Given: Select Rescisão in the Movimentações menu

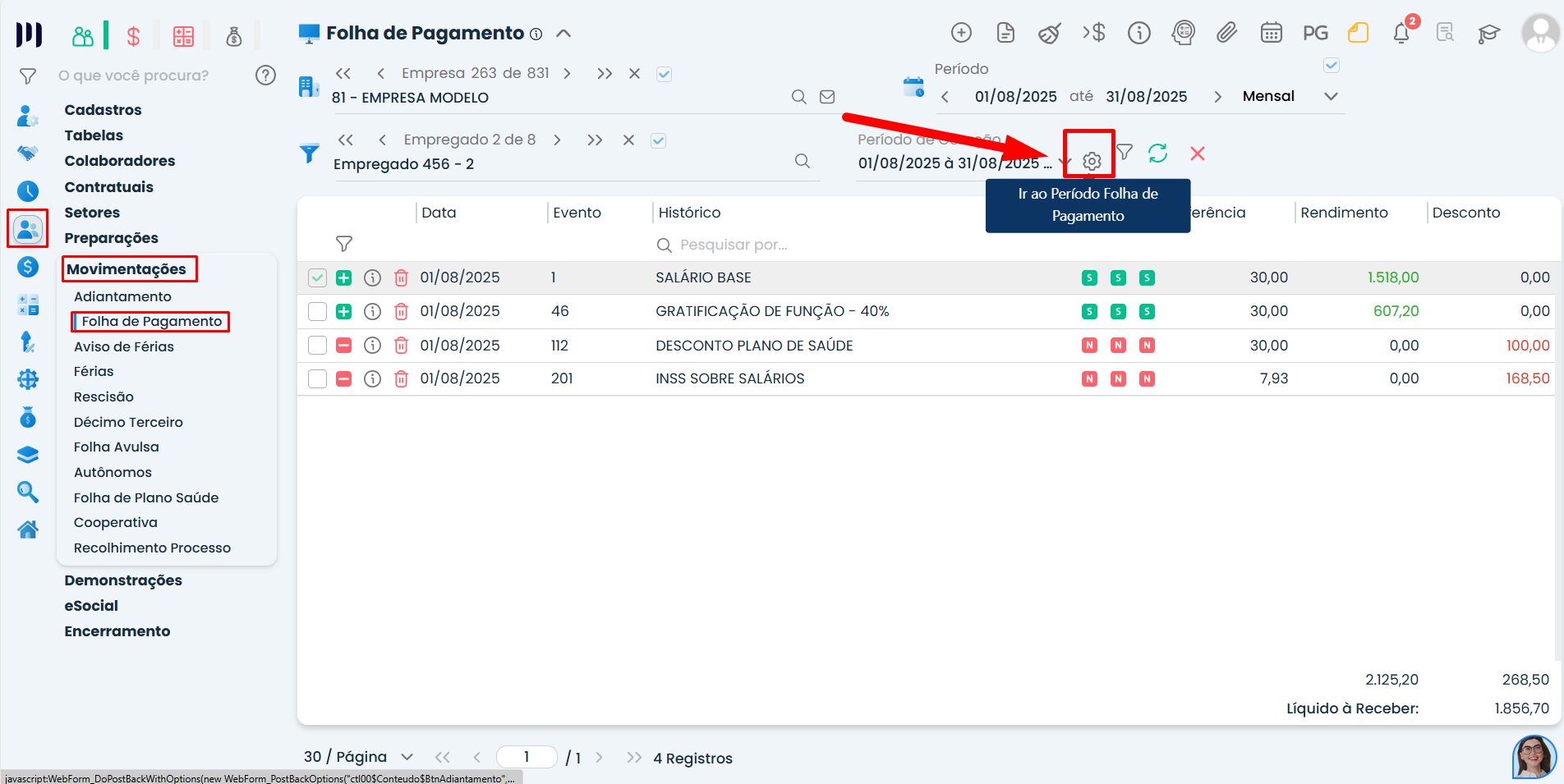Looking at the screenshot, I should point(103,397).
